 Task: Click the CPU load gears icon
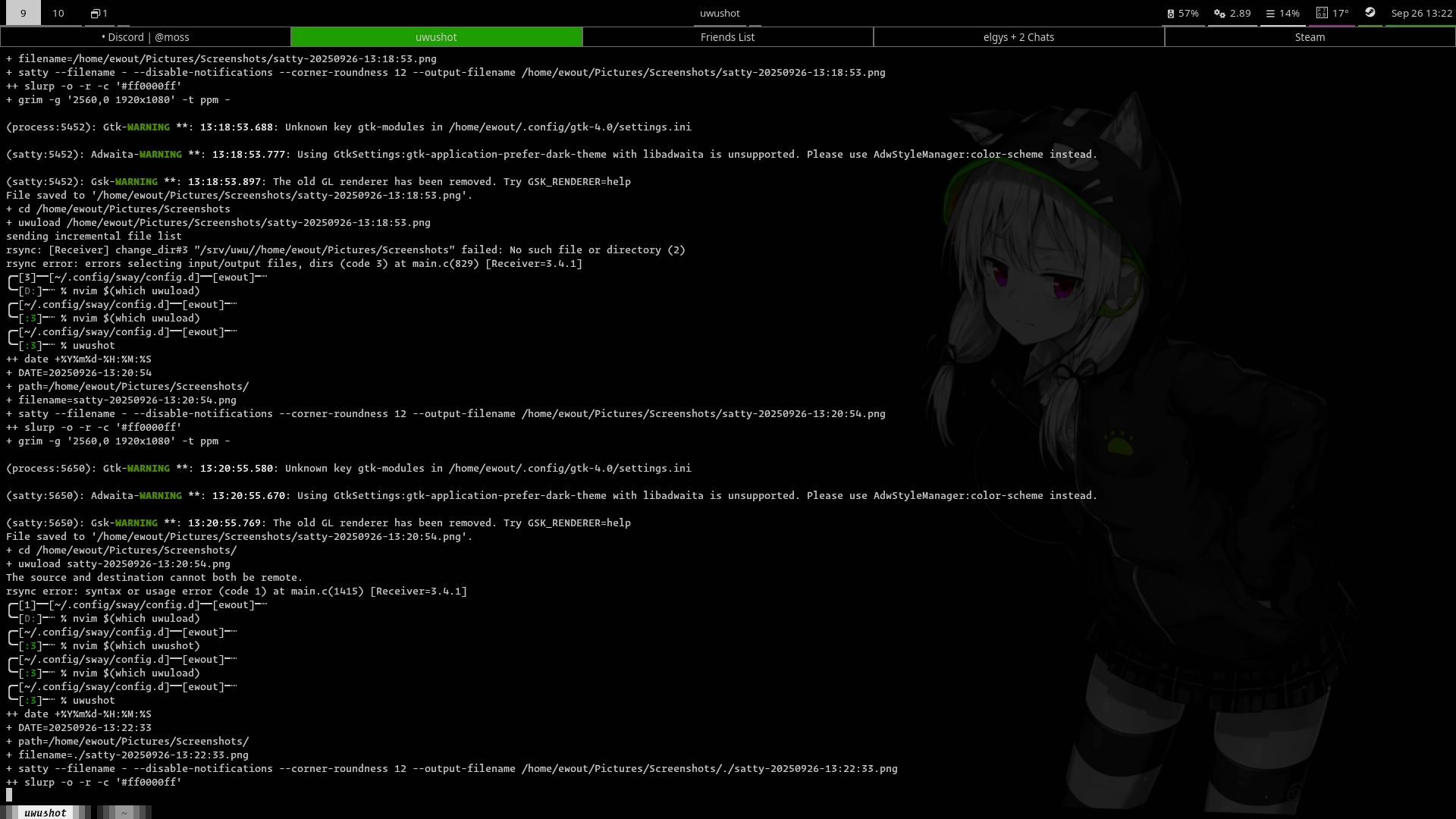[x=1219, y=13]
